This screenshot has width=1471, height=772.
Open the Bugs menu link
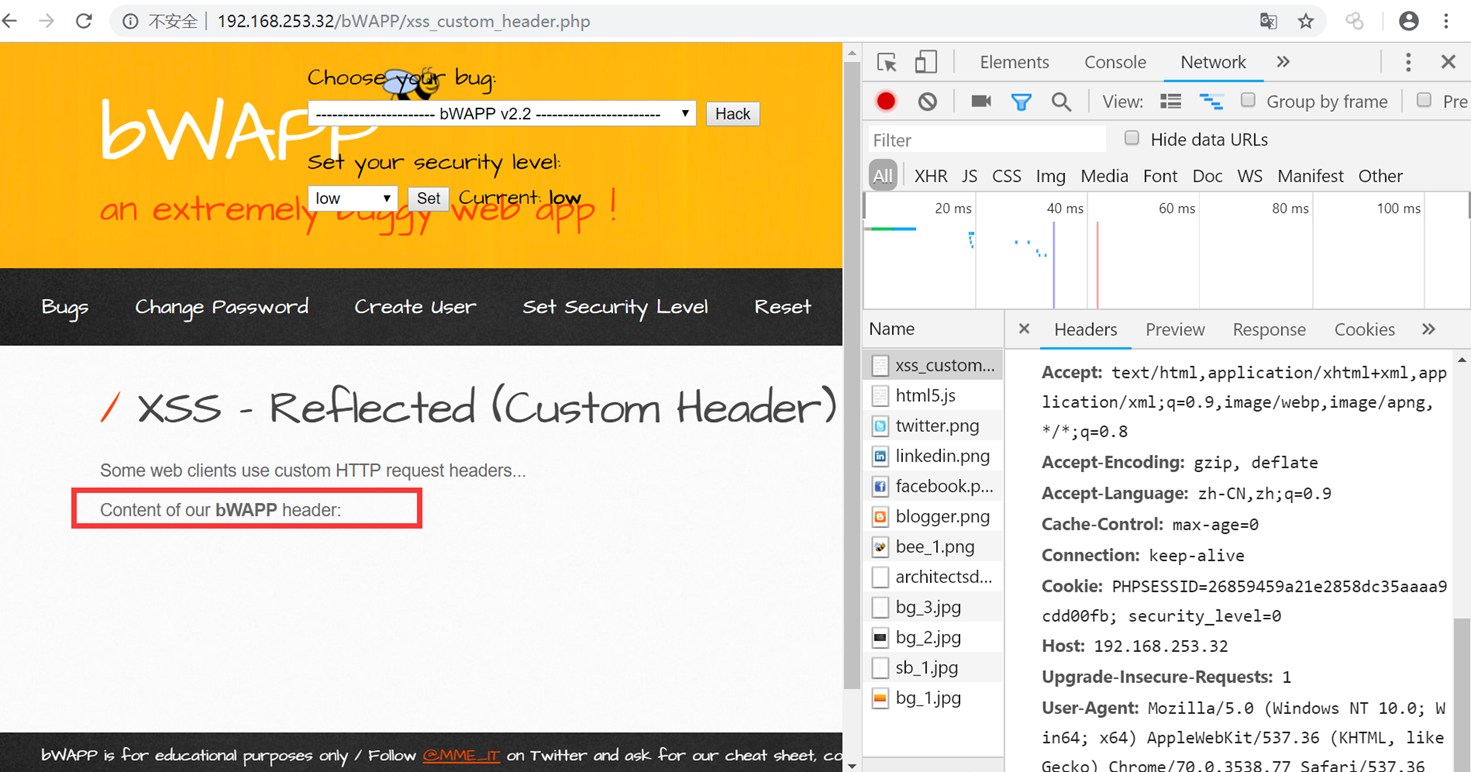[65, 307]
